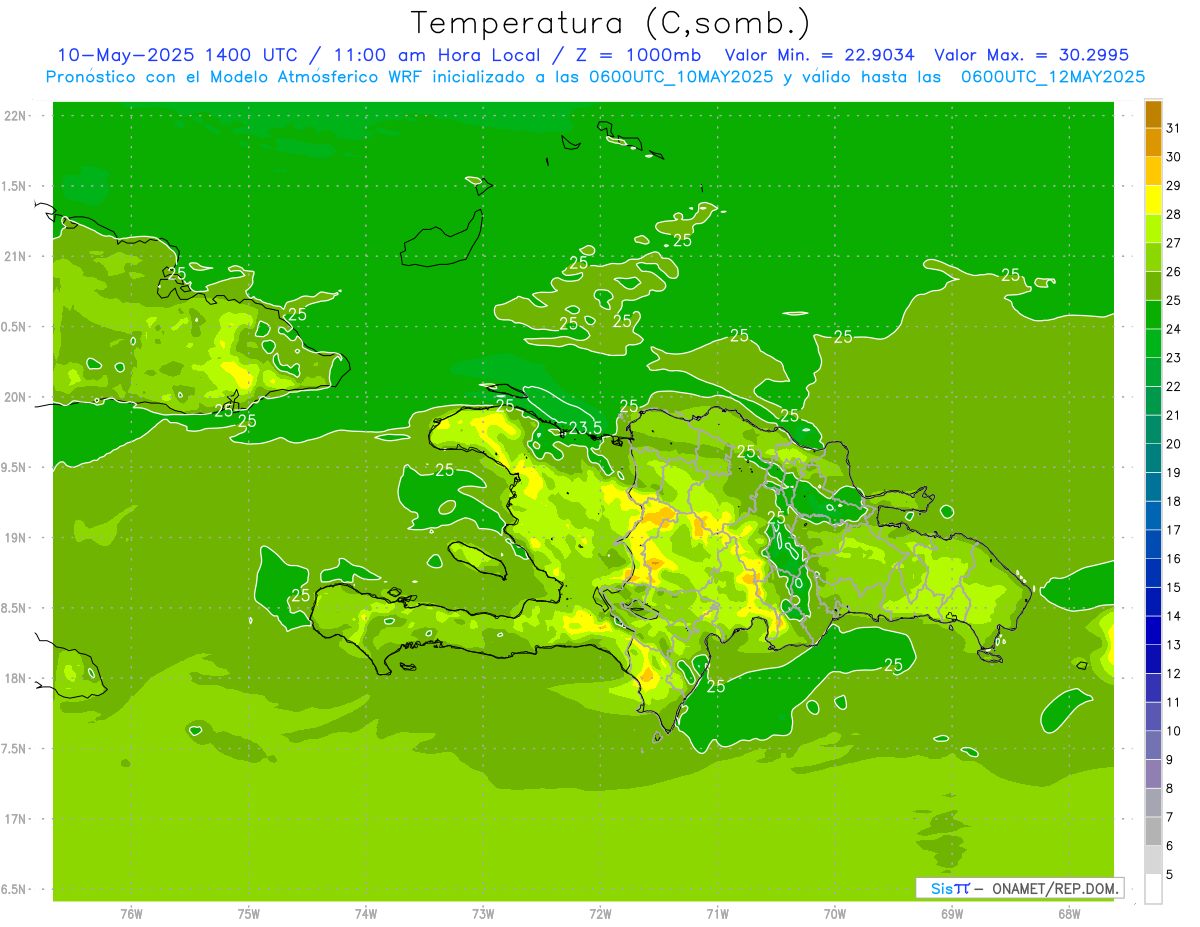
Task: Click the legend value 17
Action: pos(1174,530)
